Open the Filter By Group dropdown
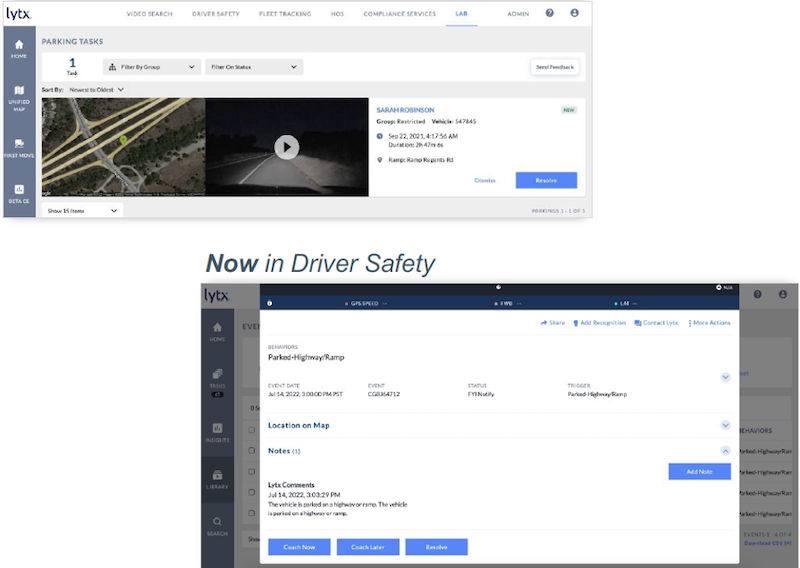This screenshot has width=800, height=568. coord(152,67)
